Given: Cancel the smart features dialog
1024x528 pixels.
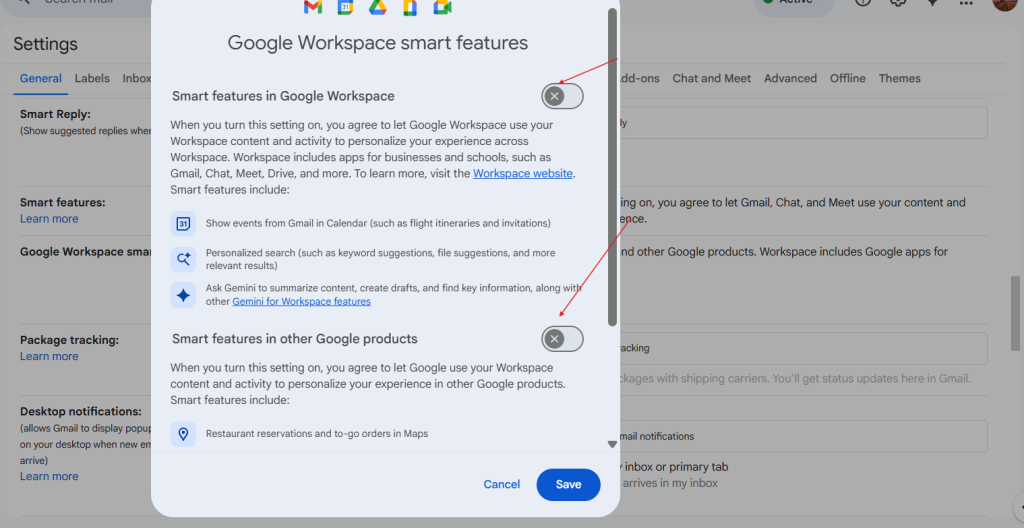Looking at the screenshot, I should pyautogui.click(x=501, y=485).
